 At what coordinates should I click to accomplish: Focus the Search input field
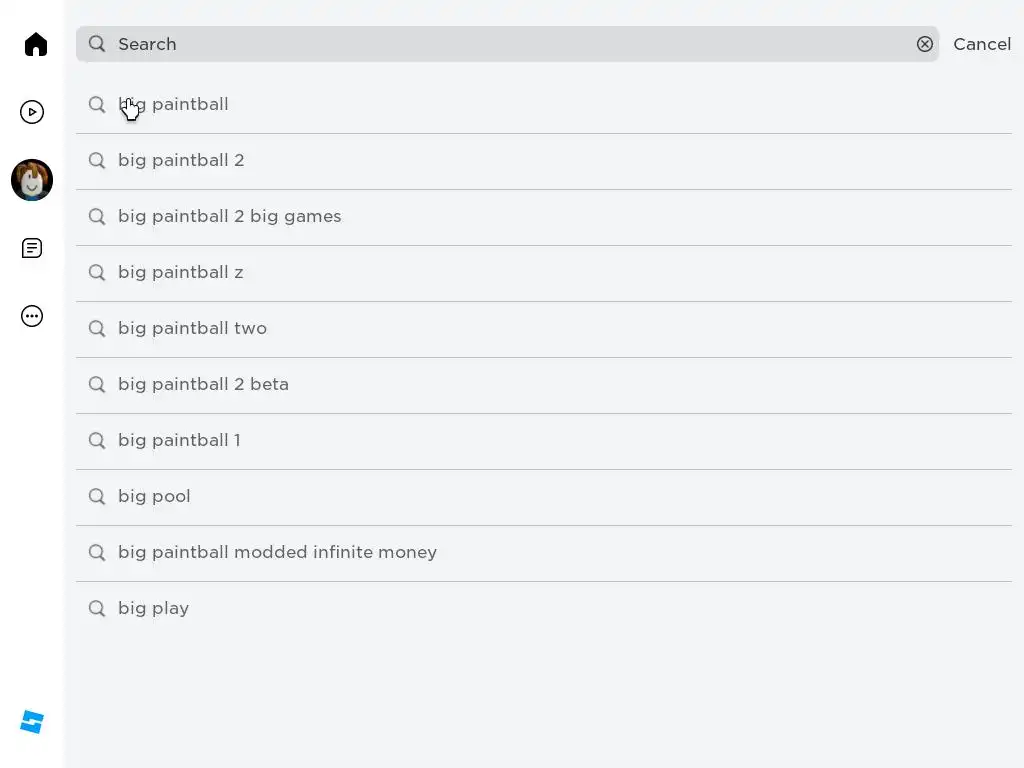click(x=507, y=44)
